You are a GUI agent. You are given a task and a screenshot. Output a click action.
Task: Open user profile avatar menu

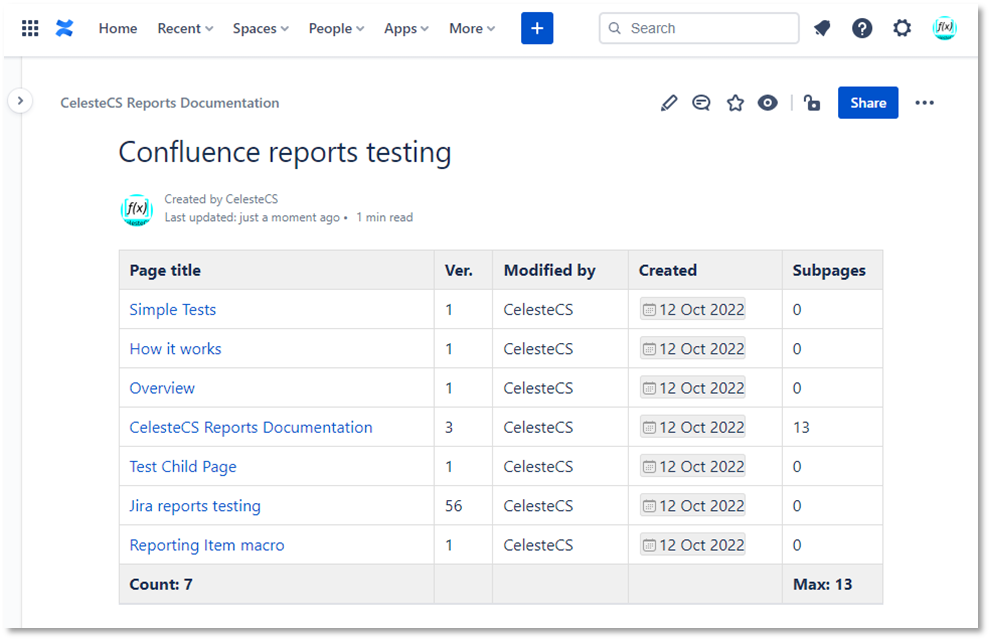[x=944, y=28]
